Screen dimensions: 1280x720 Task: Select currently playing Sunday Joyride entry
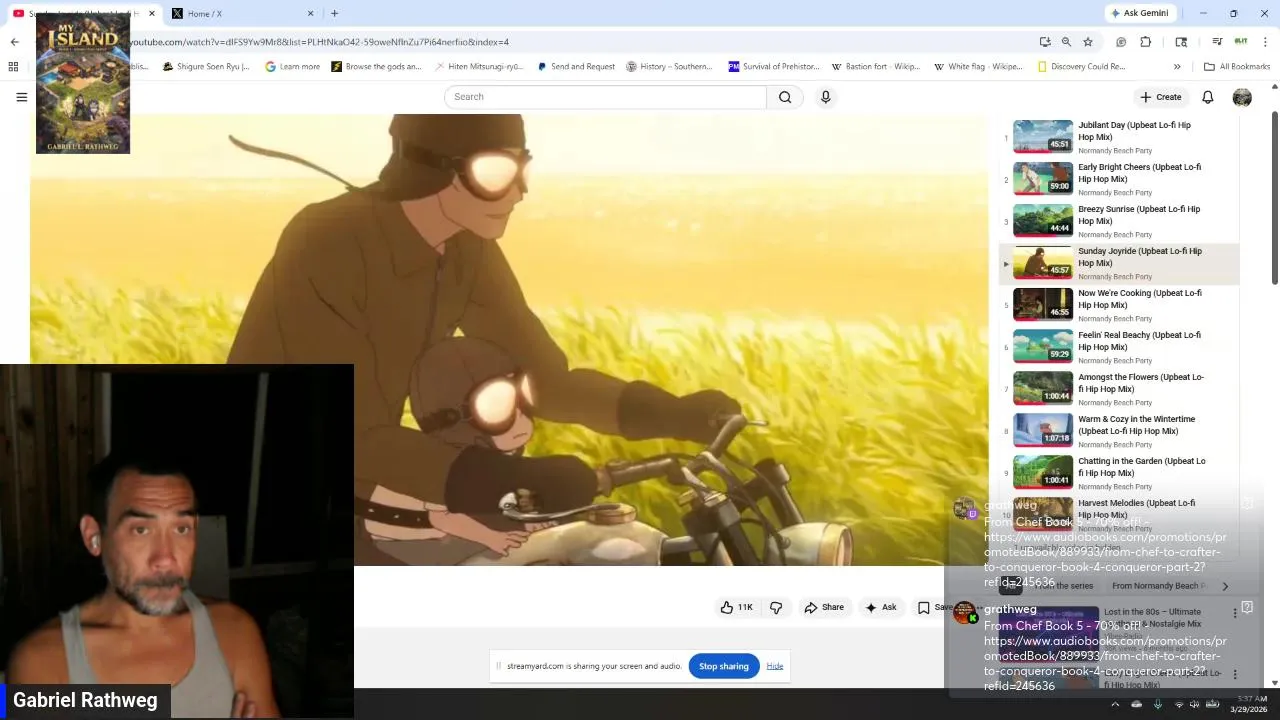point(1119,263)
